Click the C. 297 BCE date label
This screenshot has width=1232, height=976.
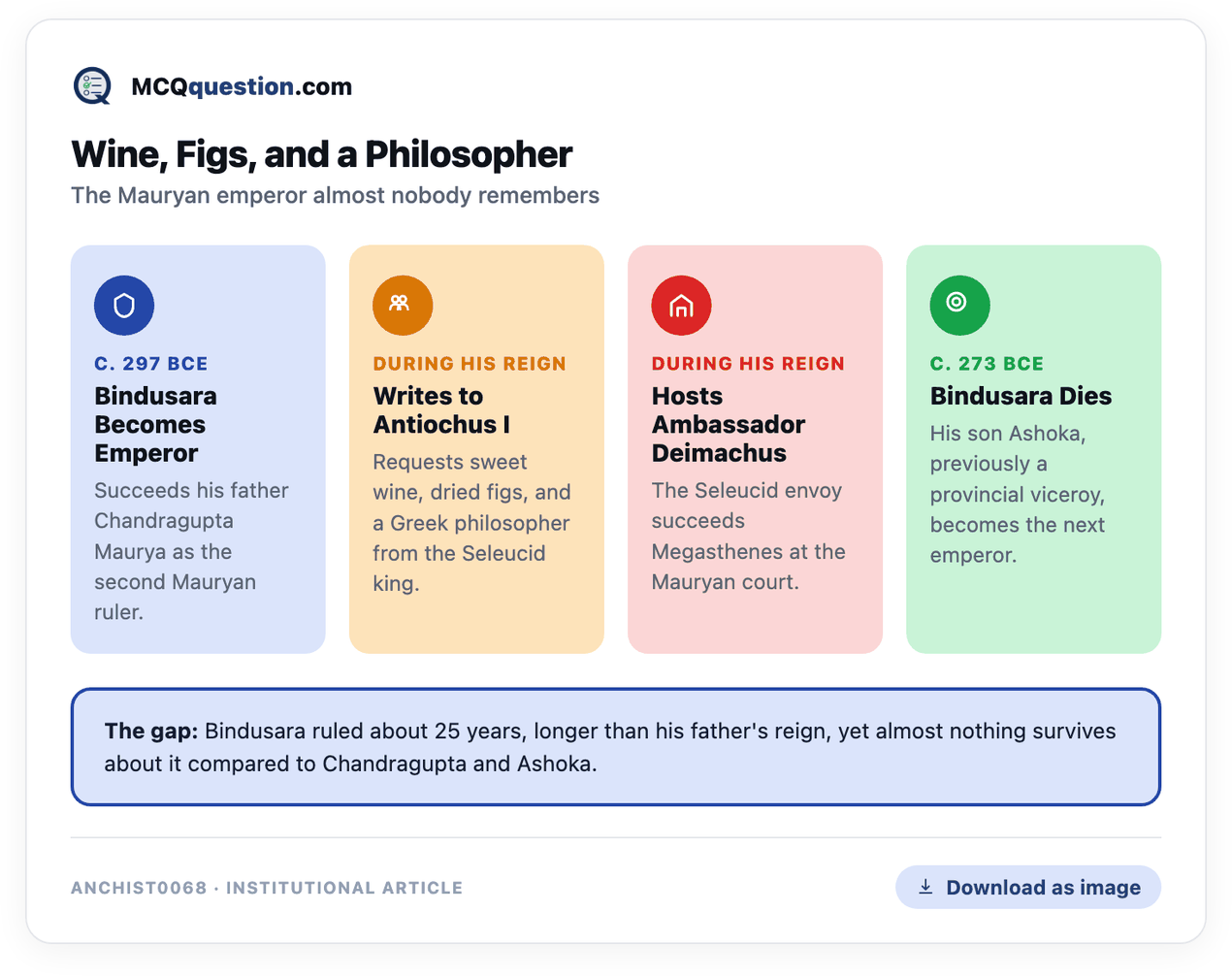tap(151, 364)
